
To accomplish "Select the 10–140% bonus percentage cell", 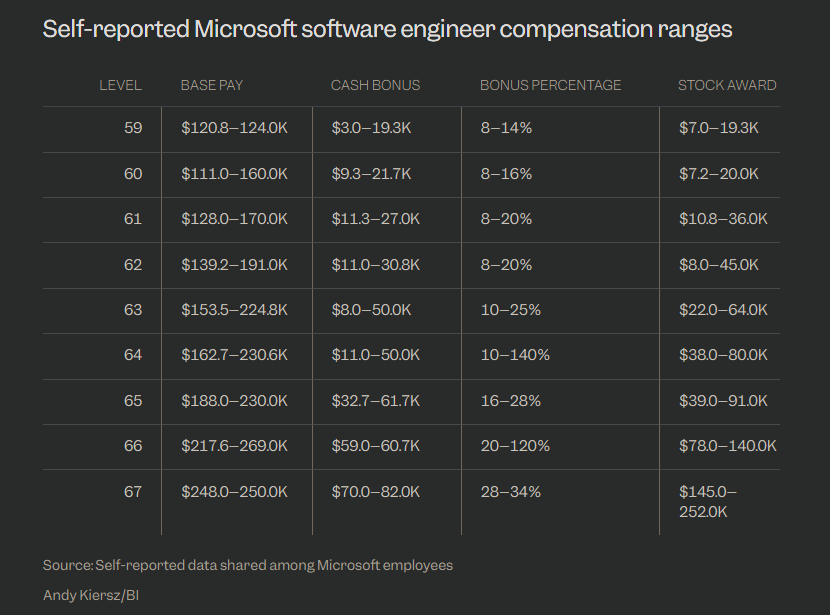I will click(514, 355).
